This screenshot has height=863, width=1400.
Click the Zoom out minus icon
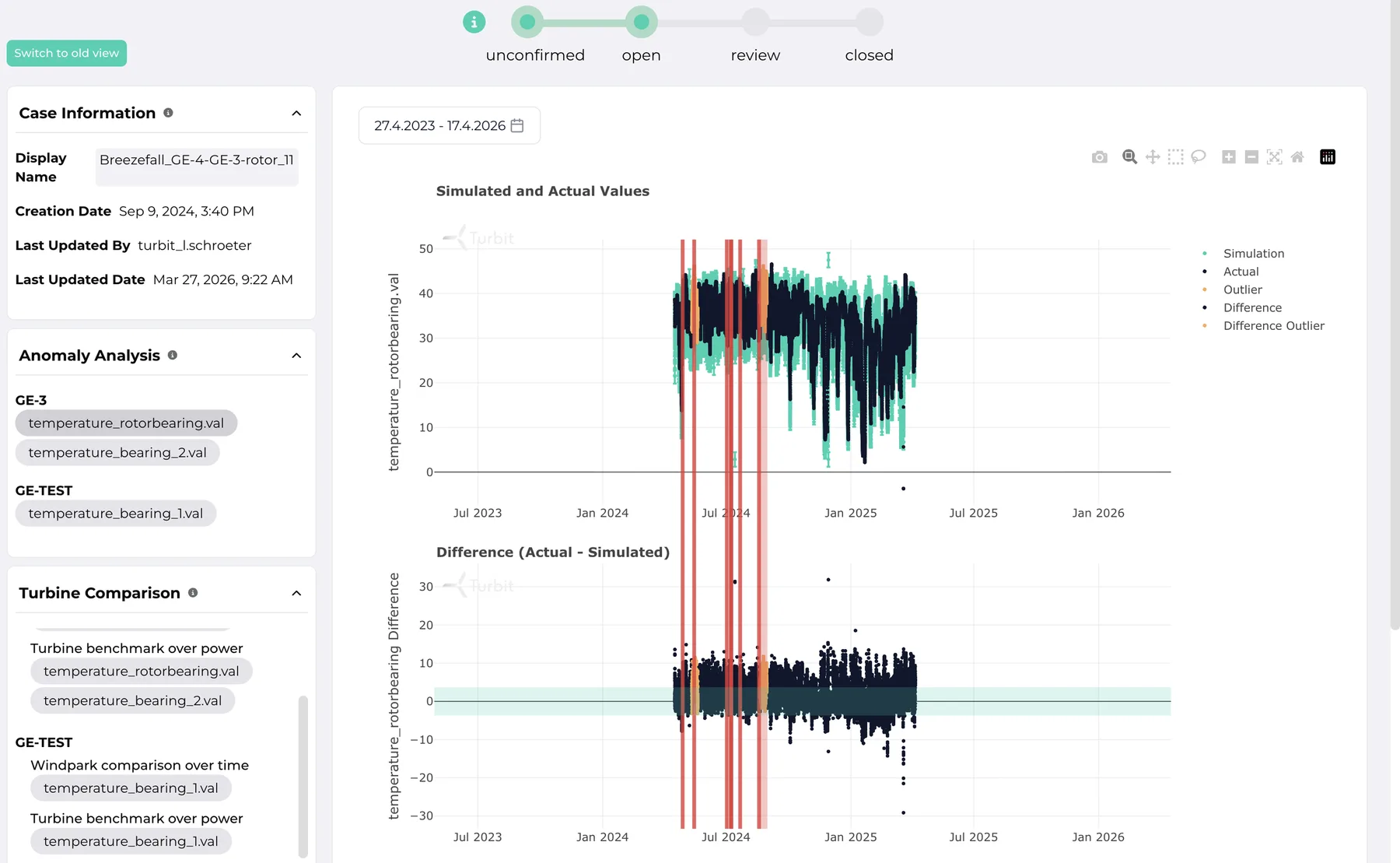click(x=1251, y=157)
